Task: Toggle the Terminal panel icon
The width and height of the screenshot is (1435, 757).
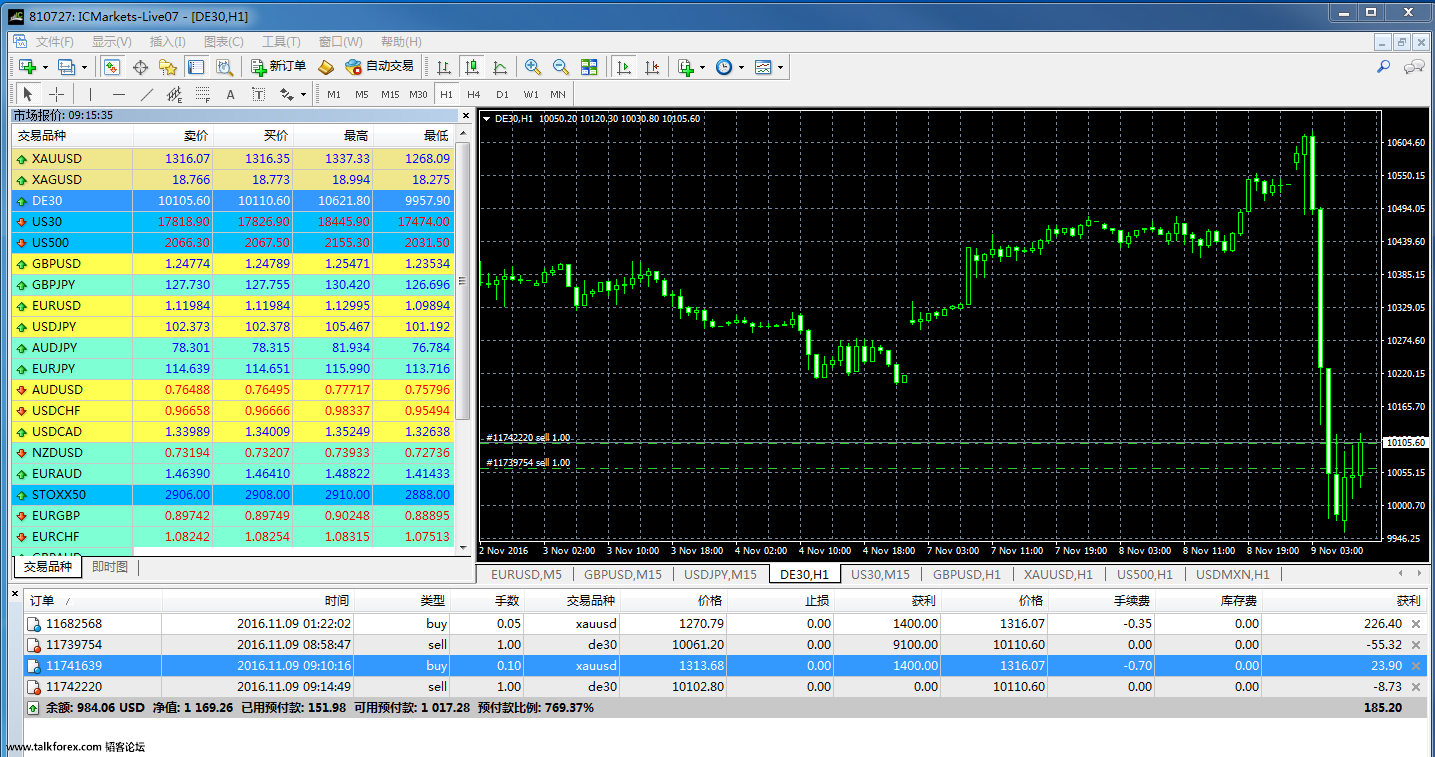Action: click(196, 67)
